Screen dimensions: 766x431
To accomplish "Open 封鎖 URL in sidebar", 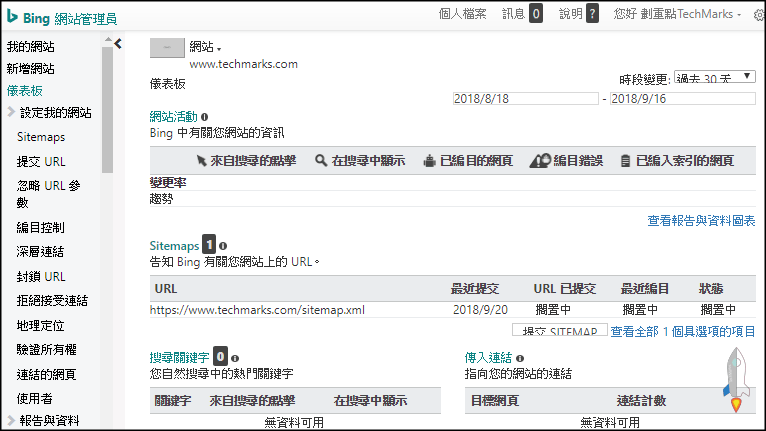I will pyautogui.click(x=41, y=277).
